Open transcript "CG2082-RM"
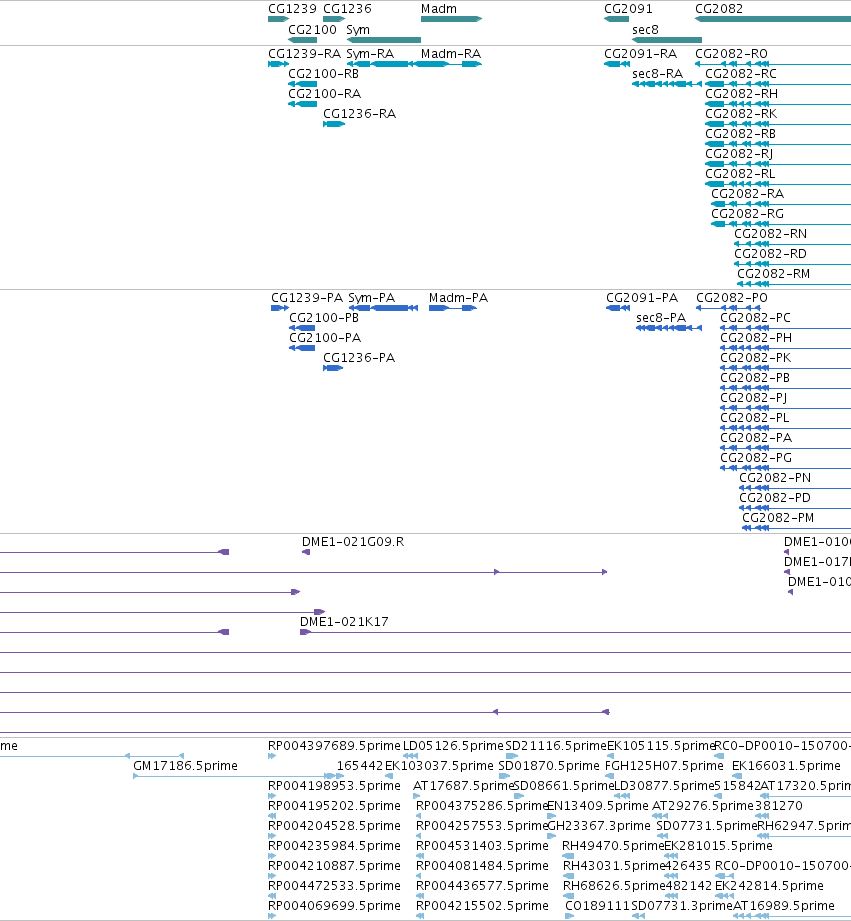Viewport: 851px width, 921px height. click(773, 274)
